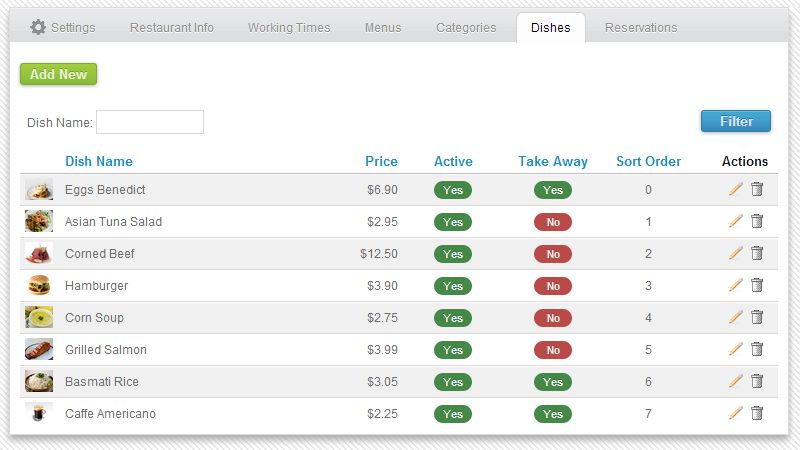Click the pencil icon for Corned Beef

coord(736,253)
